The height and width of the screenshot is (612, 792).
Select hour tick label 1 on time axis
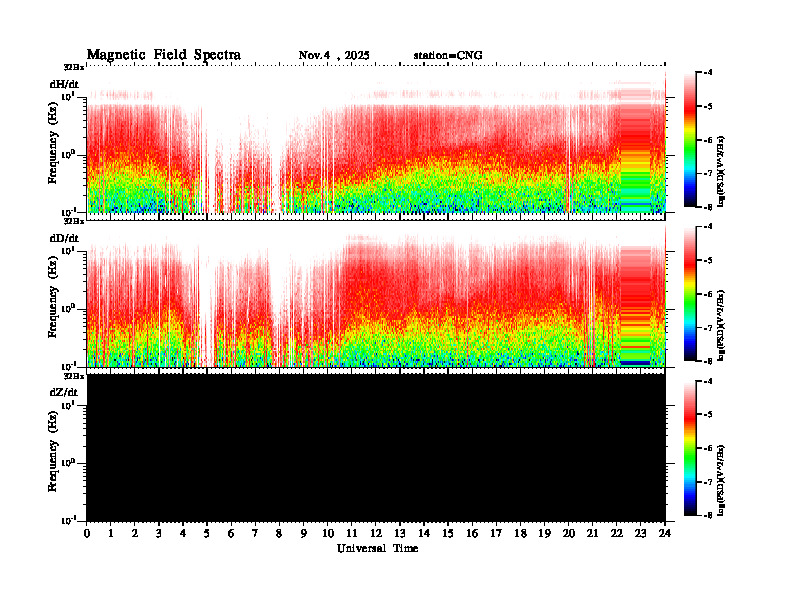111,533
